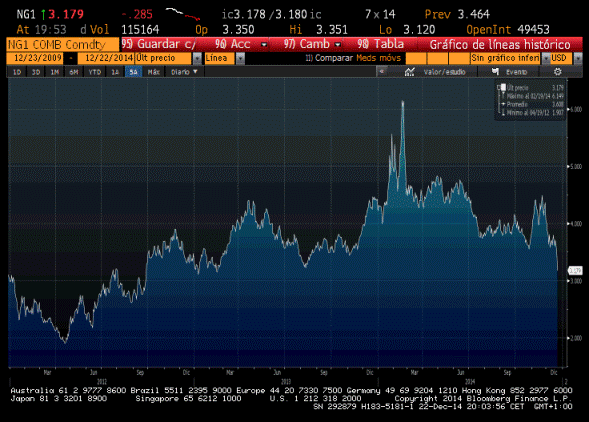Image resolution: width=589 pixels, height=422 pixels.
Task: Click the Valor/estudio chart icon
Action: click(409, 72)
